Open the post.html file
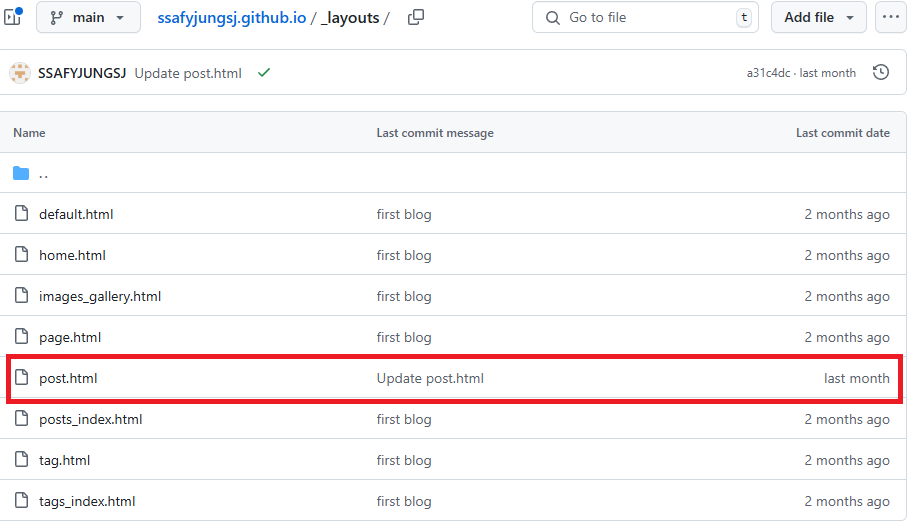 point(68,378)
